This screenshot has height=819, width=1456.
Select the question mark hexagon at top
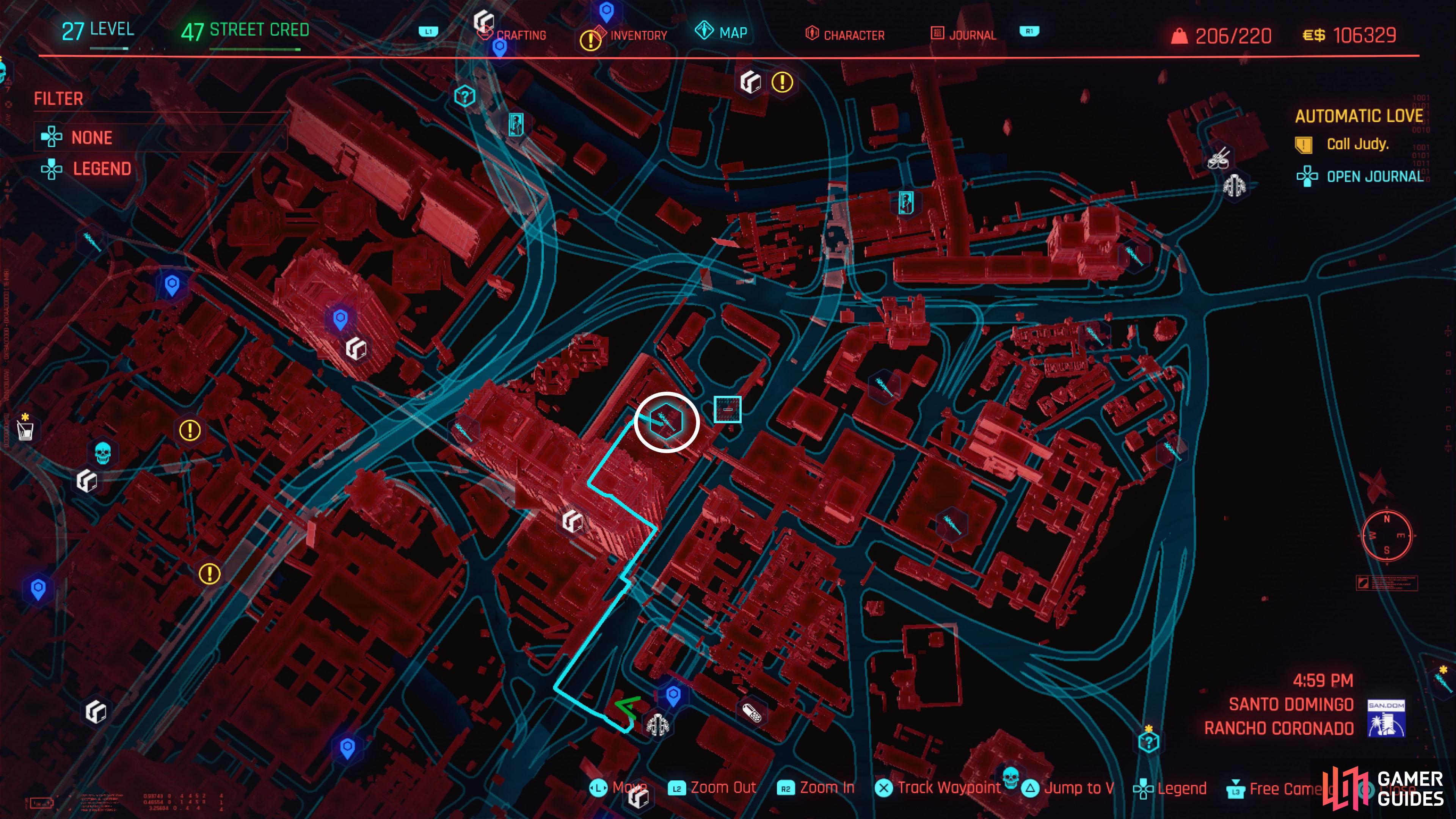click(x=464, y=97)
